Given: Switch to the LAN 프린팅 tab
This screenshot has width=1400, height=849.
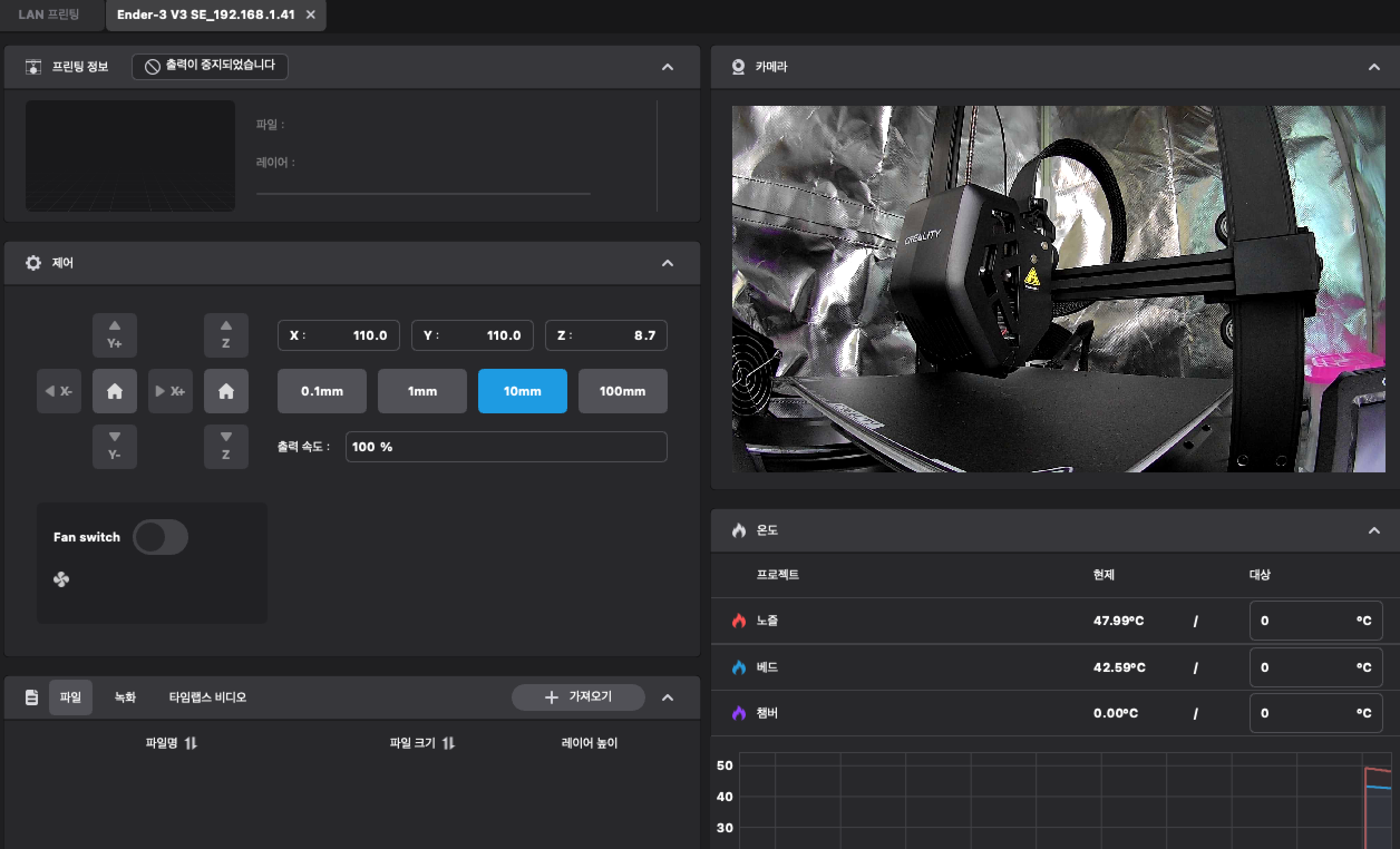Looking at the screenshot, I should click(49, 15).
